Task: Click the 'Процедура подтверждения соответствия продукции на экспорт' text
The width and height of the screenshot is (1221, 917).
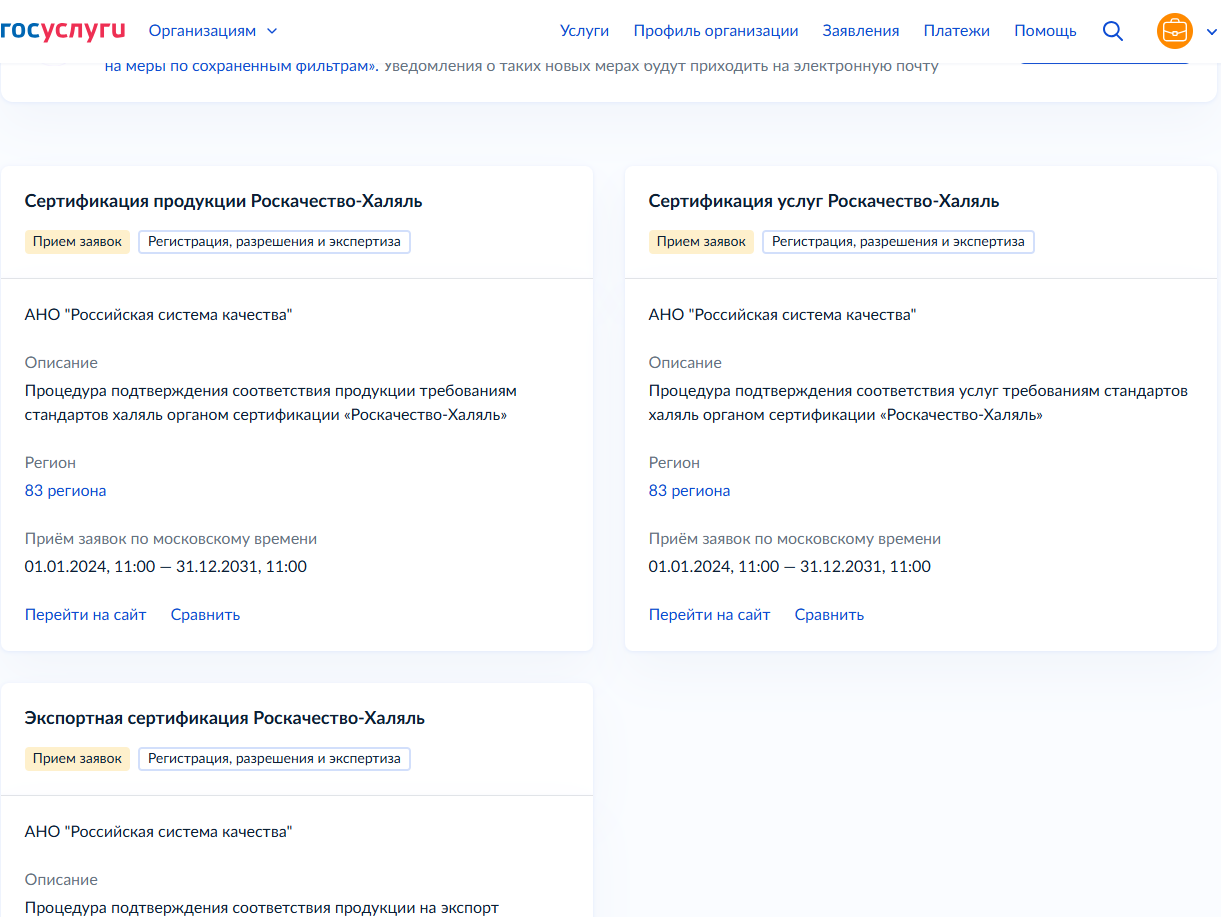Action: click(261, 908)
